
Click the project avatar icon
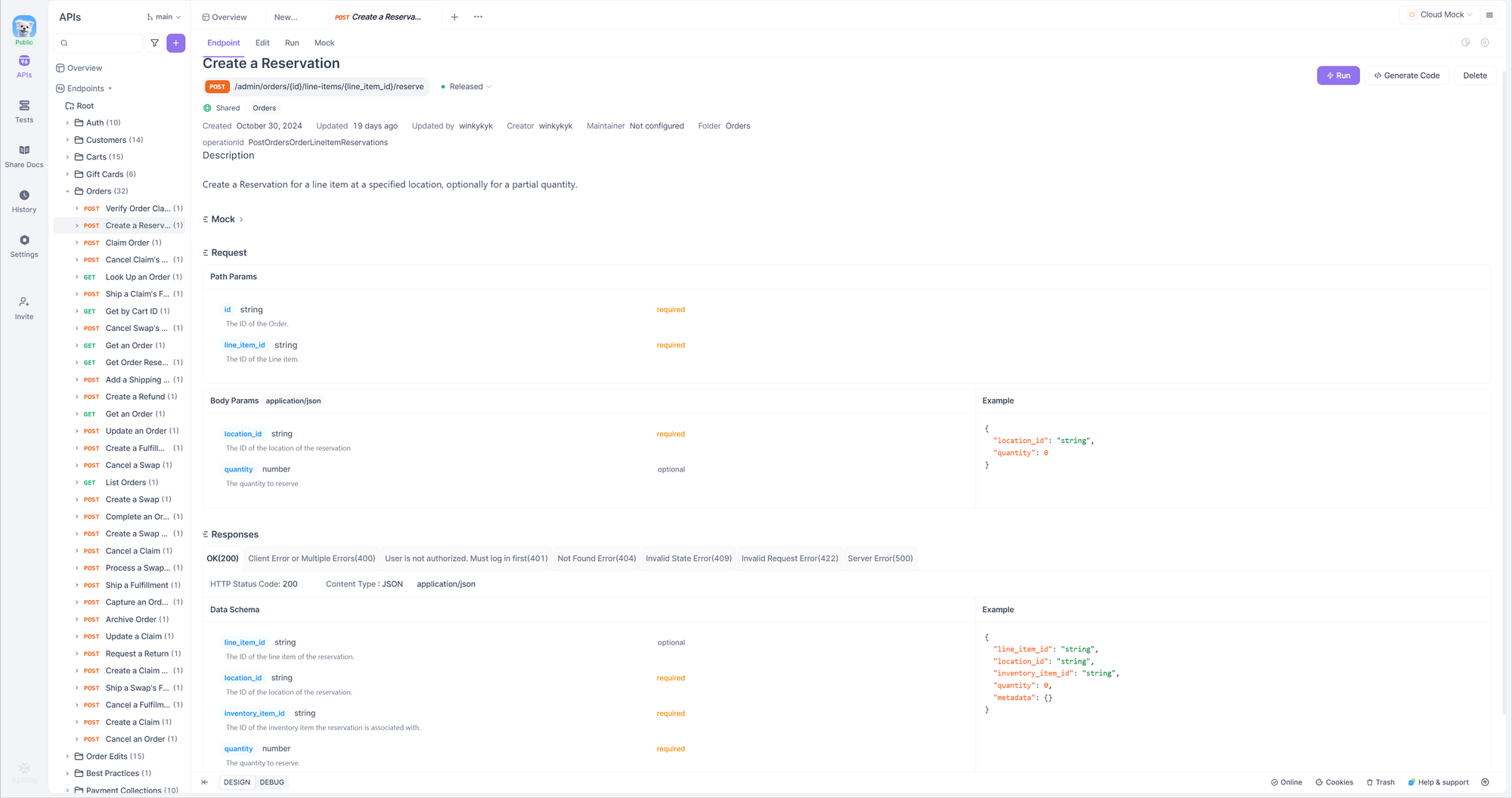24,27
